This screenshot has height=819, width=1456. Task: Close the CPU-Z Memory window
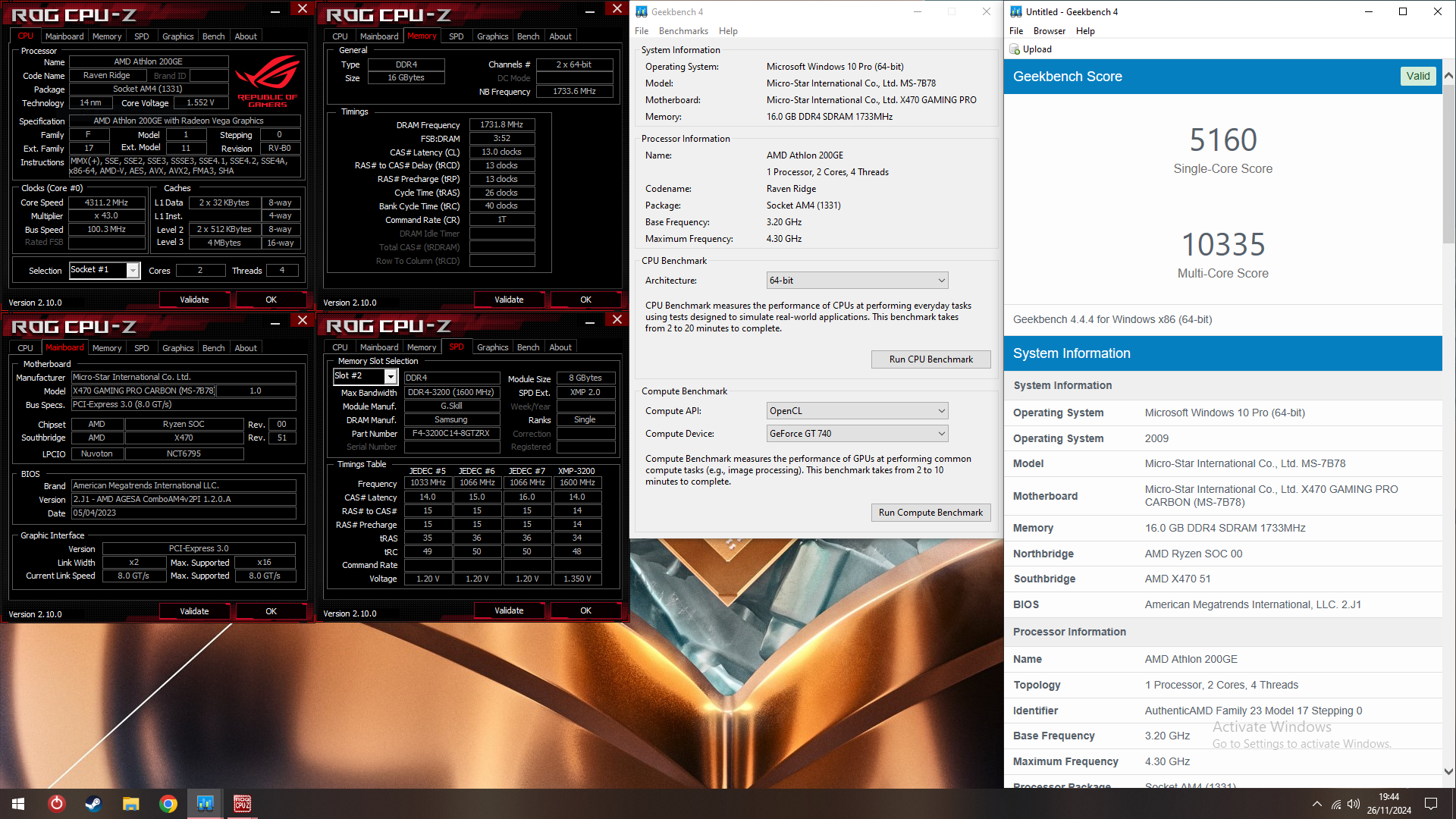pos(617,9)
